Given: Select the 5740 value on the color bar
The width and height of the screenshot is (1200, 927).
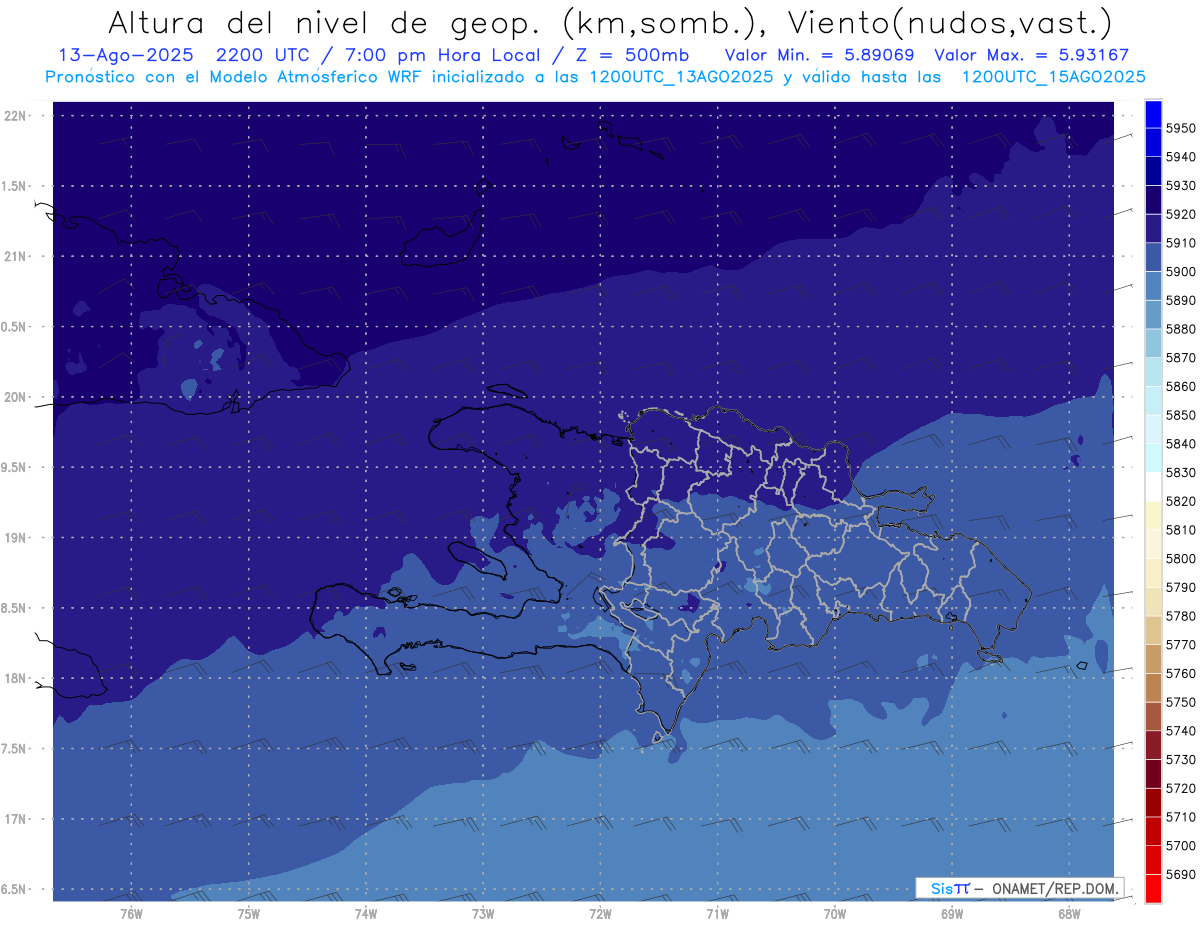Looking at the screenshot, I should 1181,730.
